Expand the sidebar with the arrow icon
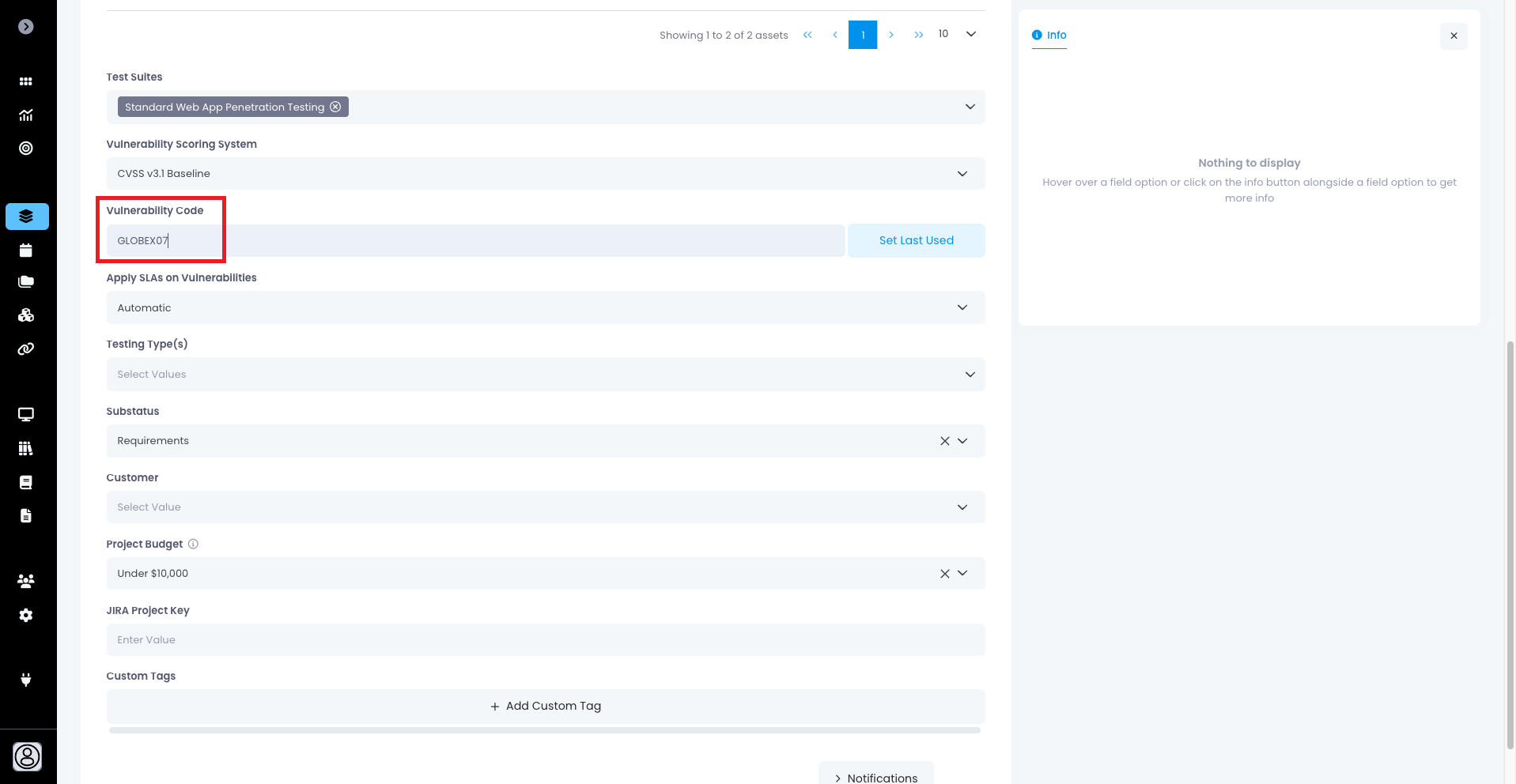1516x784 pixels. tap(26, 27)
